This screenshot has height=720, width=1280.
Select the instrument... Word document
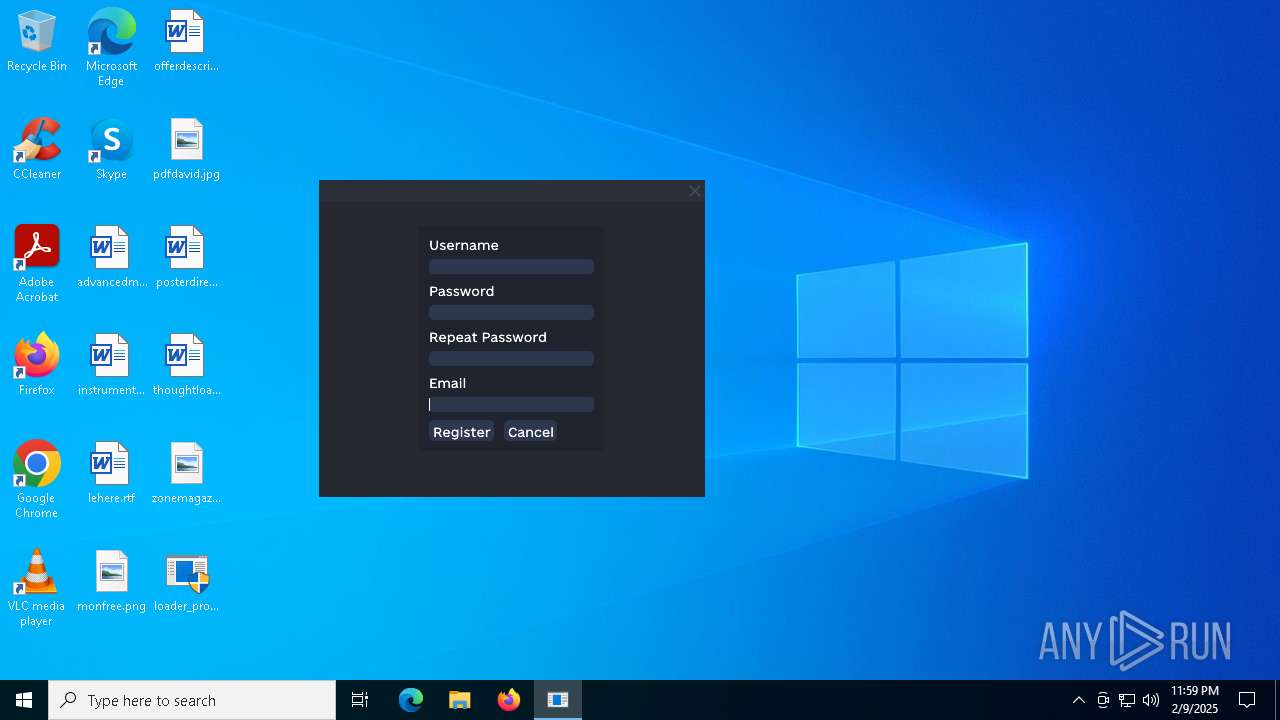(x=111, y=365)
